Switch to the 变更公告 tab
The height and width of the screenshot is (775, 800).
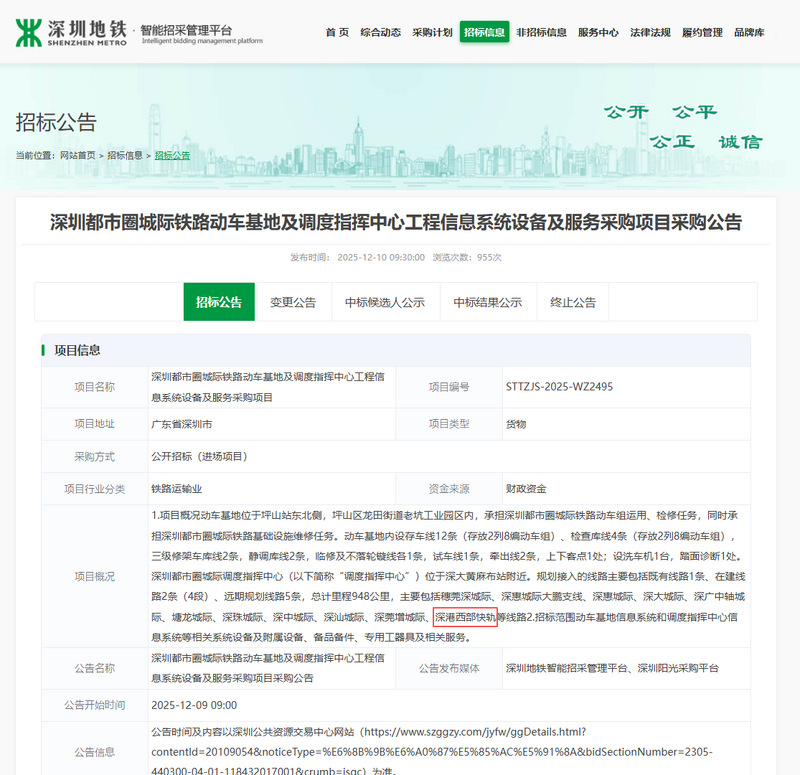click(293, 302)
